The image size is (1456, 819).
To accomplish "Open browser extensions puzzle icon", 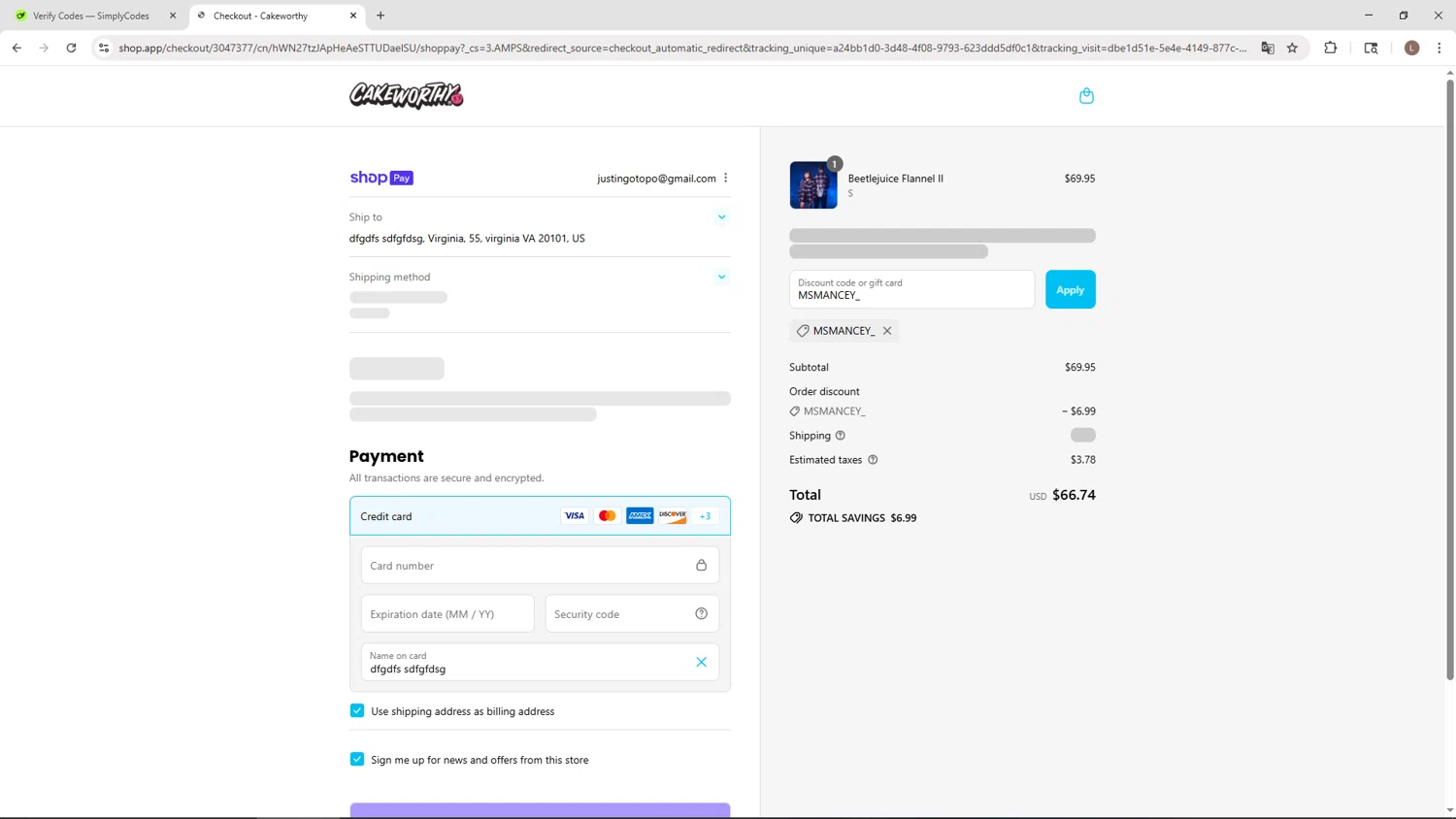I will click(x=1331, y=48).
